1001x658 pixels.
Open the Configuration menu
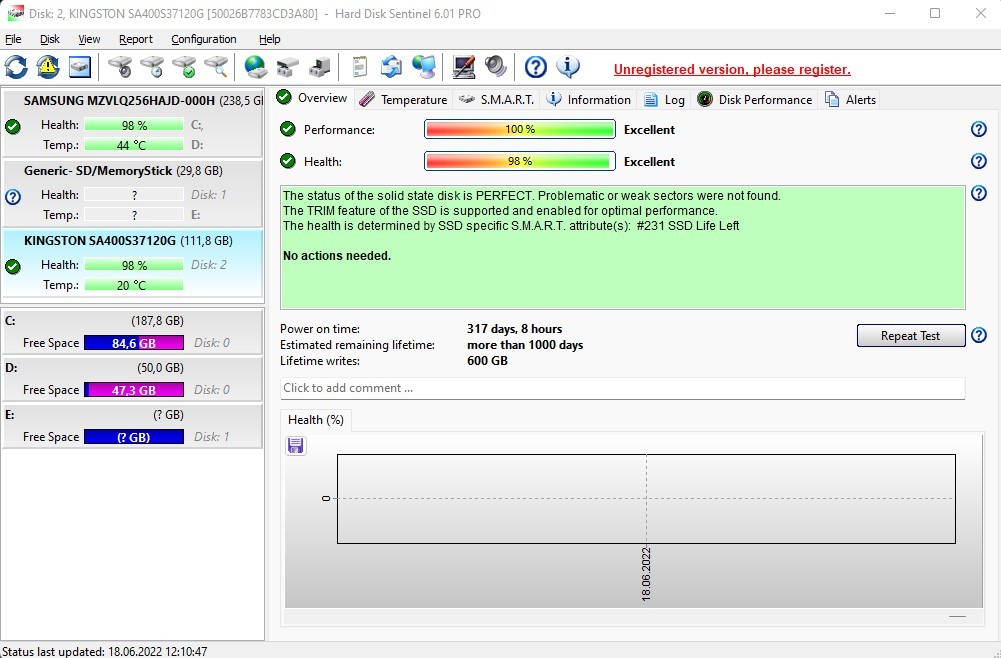pos(204,39)
